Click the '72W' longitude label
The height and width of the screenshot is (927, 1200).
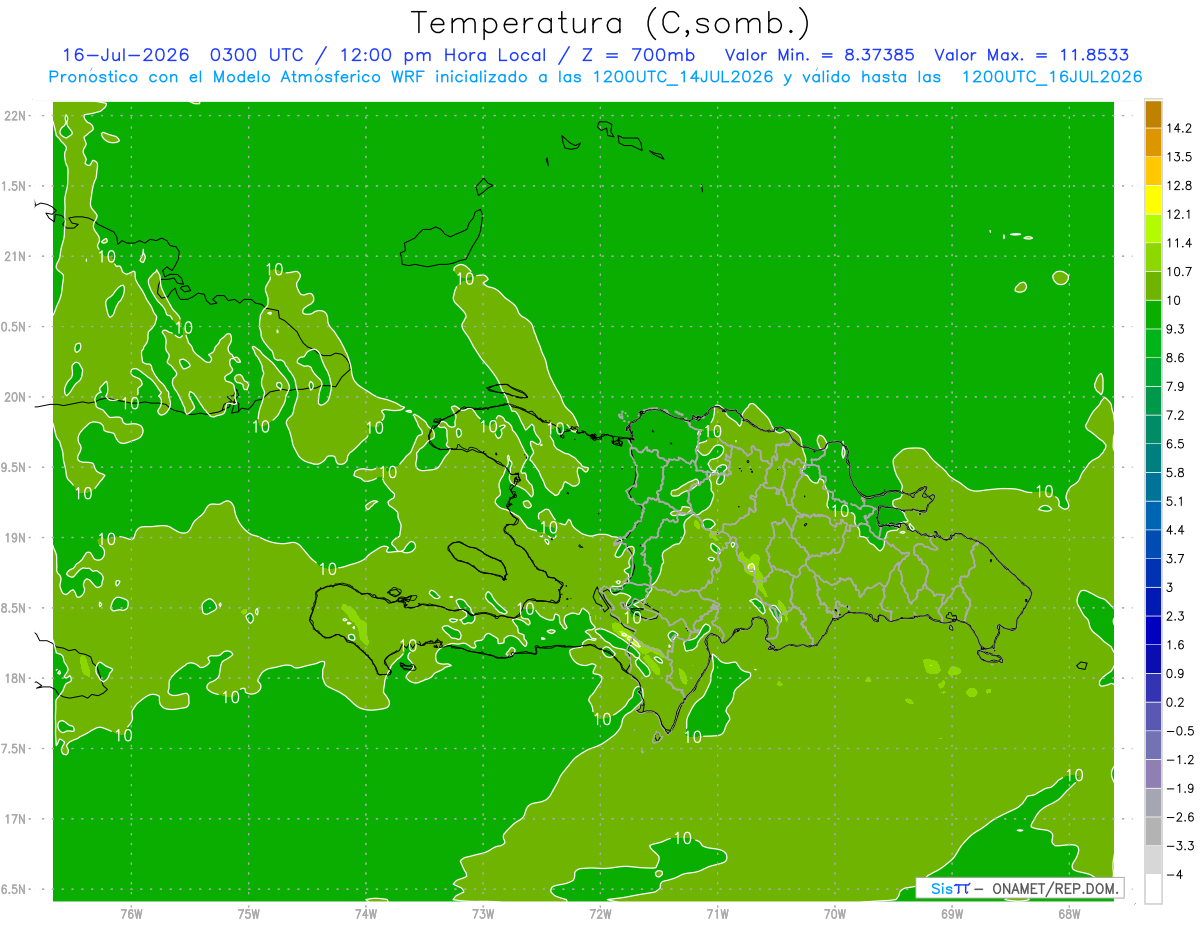(x=600, y=914)
